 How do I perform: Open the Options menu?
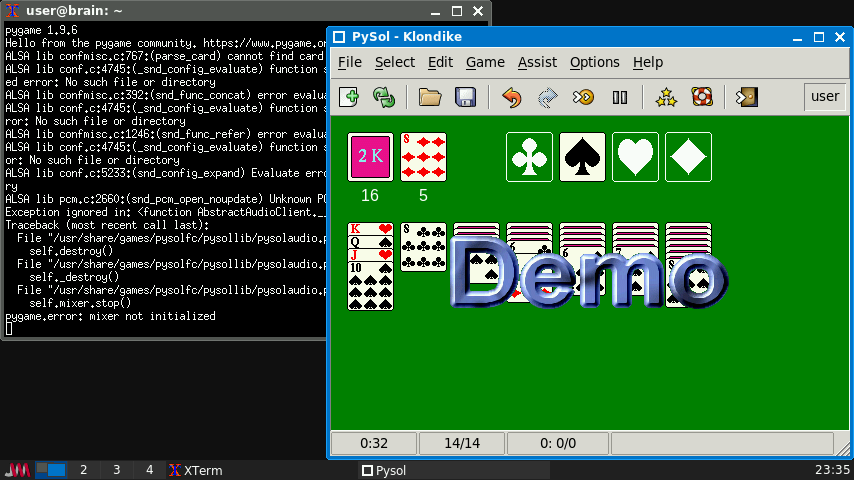595,62
